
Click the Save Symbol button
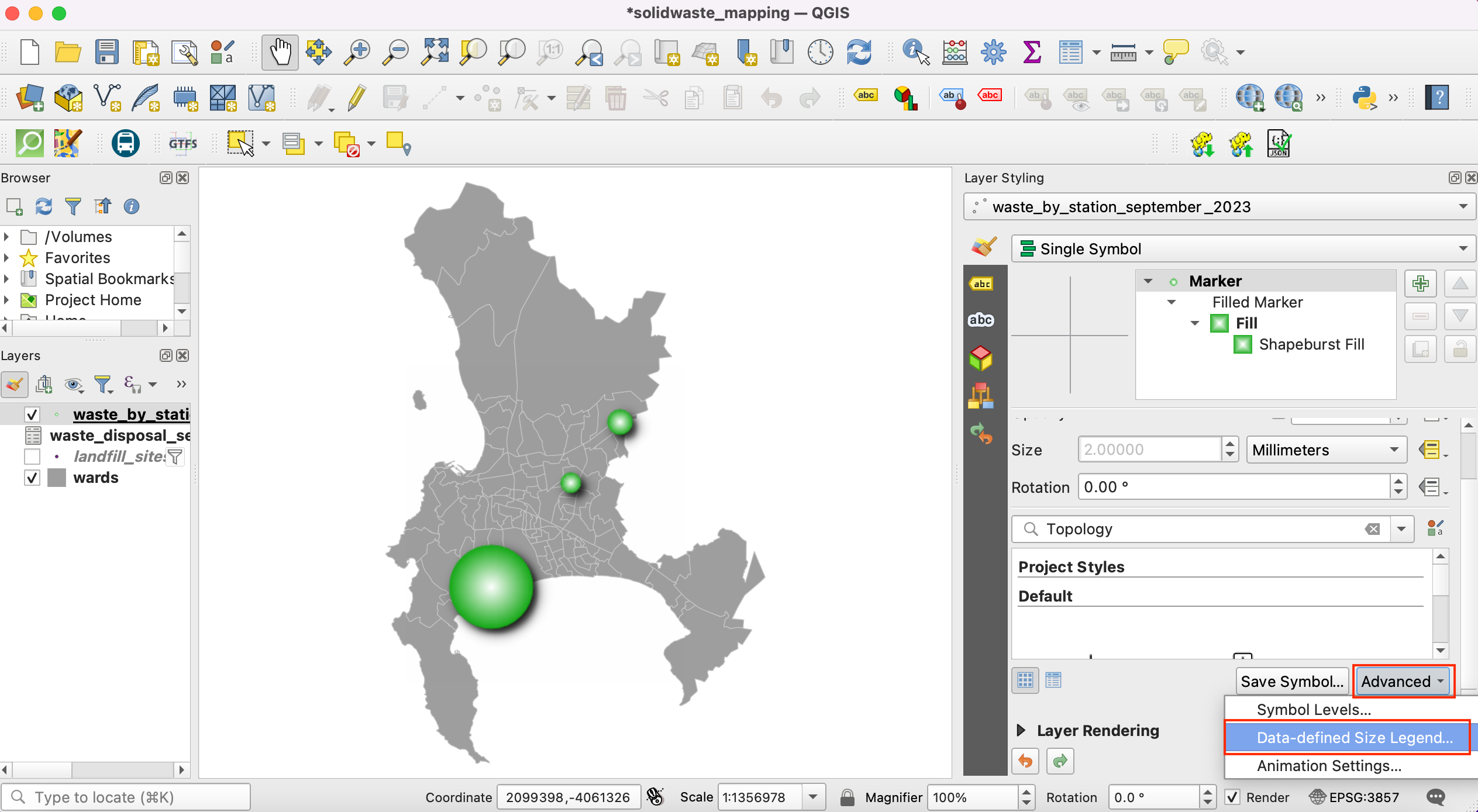[x=1291, y=682]
